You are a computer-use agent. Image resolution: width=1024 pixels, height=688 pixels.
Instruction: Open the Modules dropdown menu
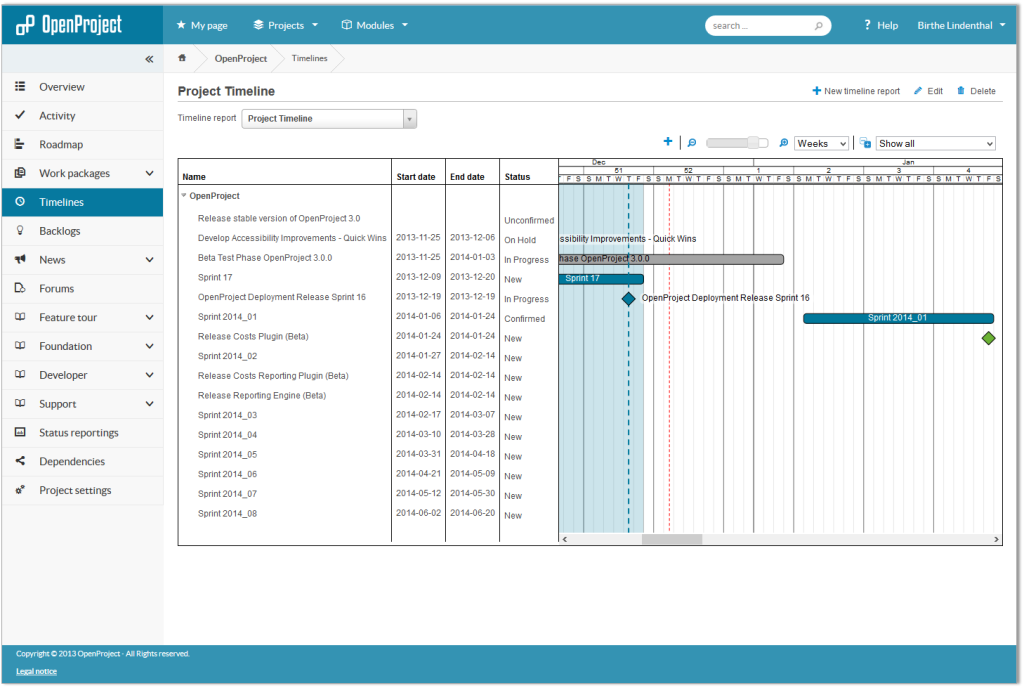tap(374, 25)
